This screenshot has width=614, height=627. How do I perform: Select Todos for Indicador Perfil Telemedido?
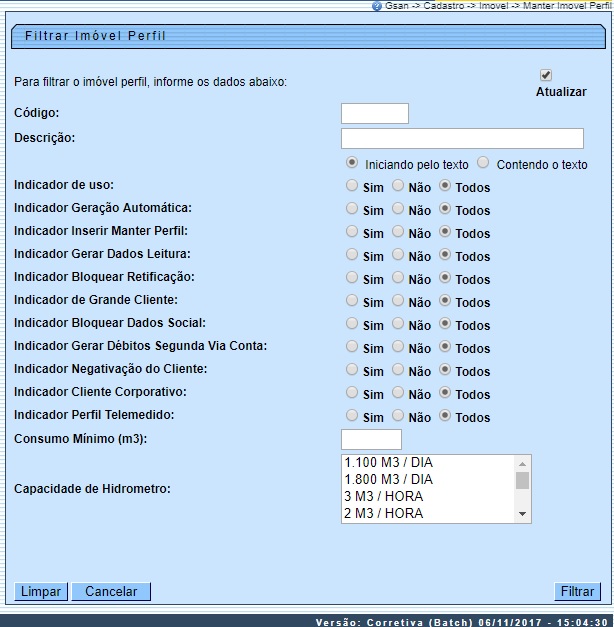[445, 415]
